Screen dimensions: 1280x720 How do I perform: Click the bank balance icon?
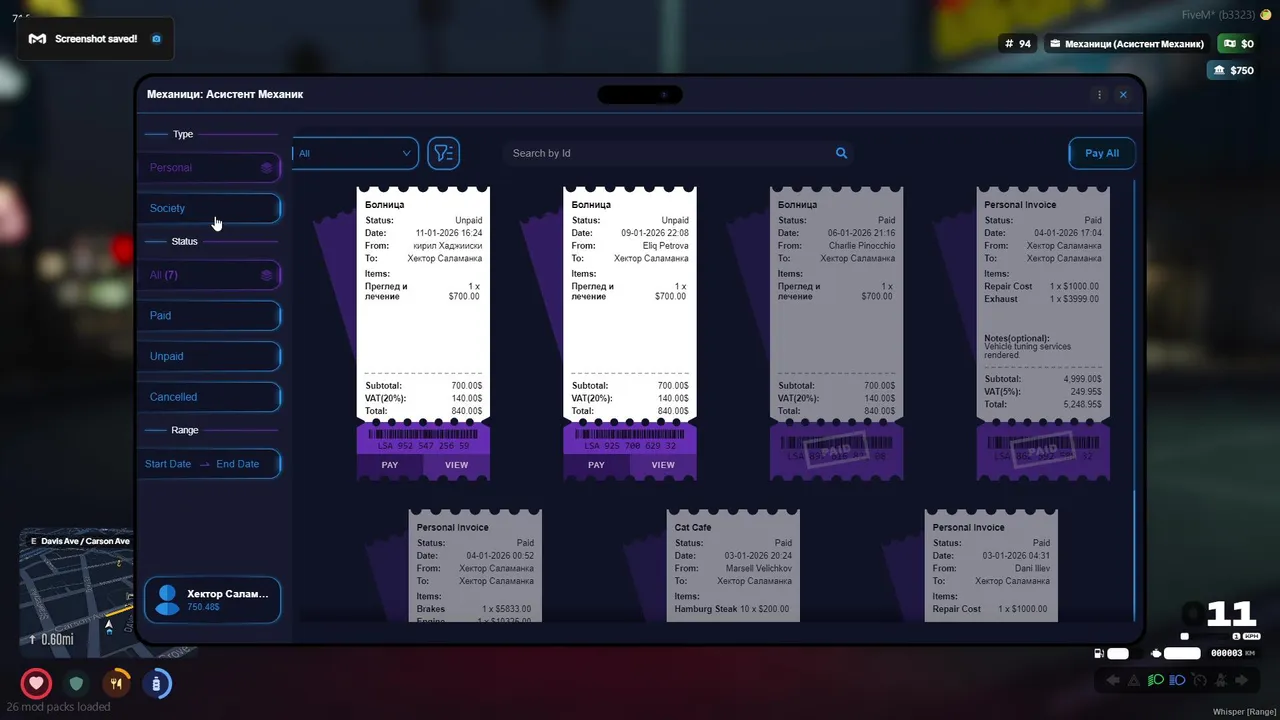(x=1219, y=70)
